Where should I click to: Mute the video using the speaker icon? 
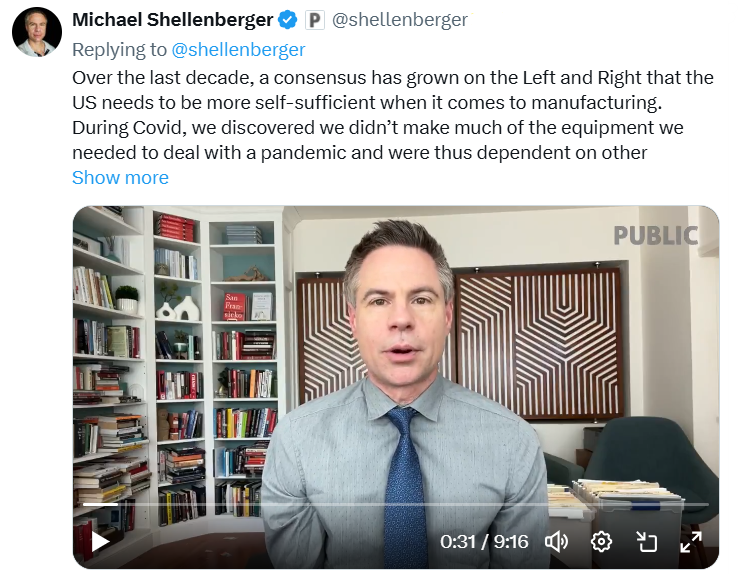pos(557,542)
